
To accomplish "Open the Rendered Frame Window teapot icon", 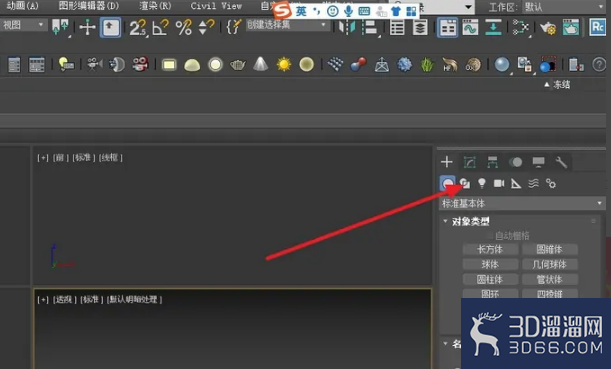I will pos(571,28).
